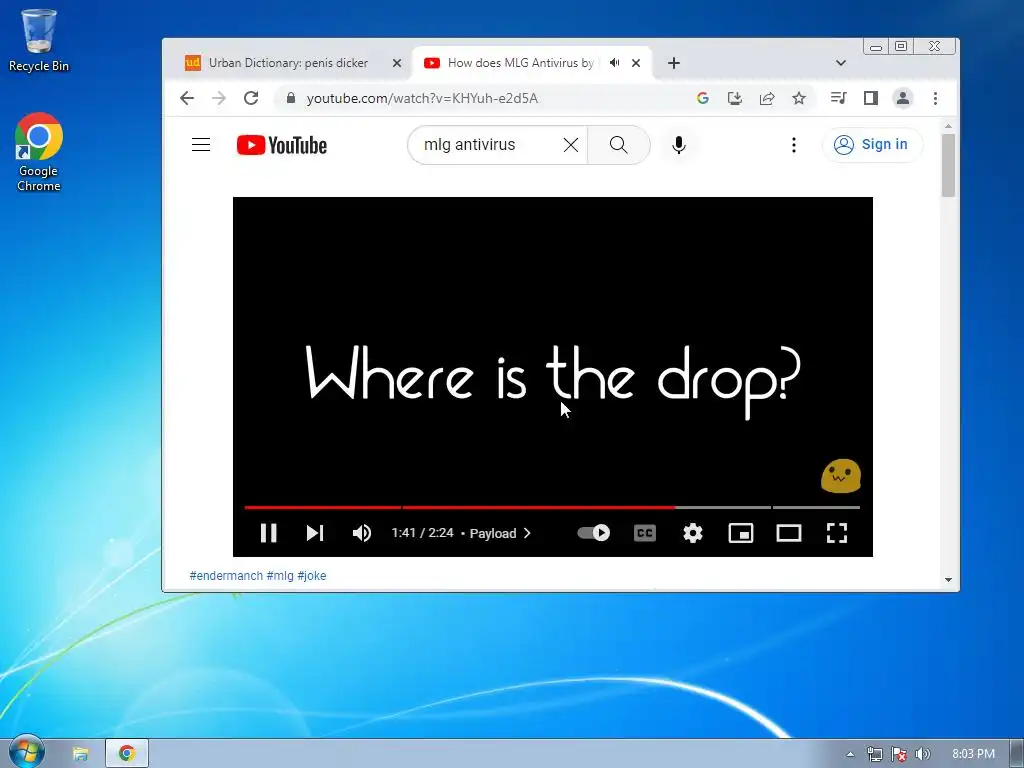Click the YouTube search magnifier button
This screenshot has height=768, width=1024.
click(x=618, y=145)
